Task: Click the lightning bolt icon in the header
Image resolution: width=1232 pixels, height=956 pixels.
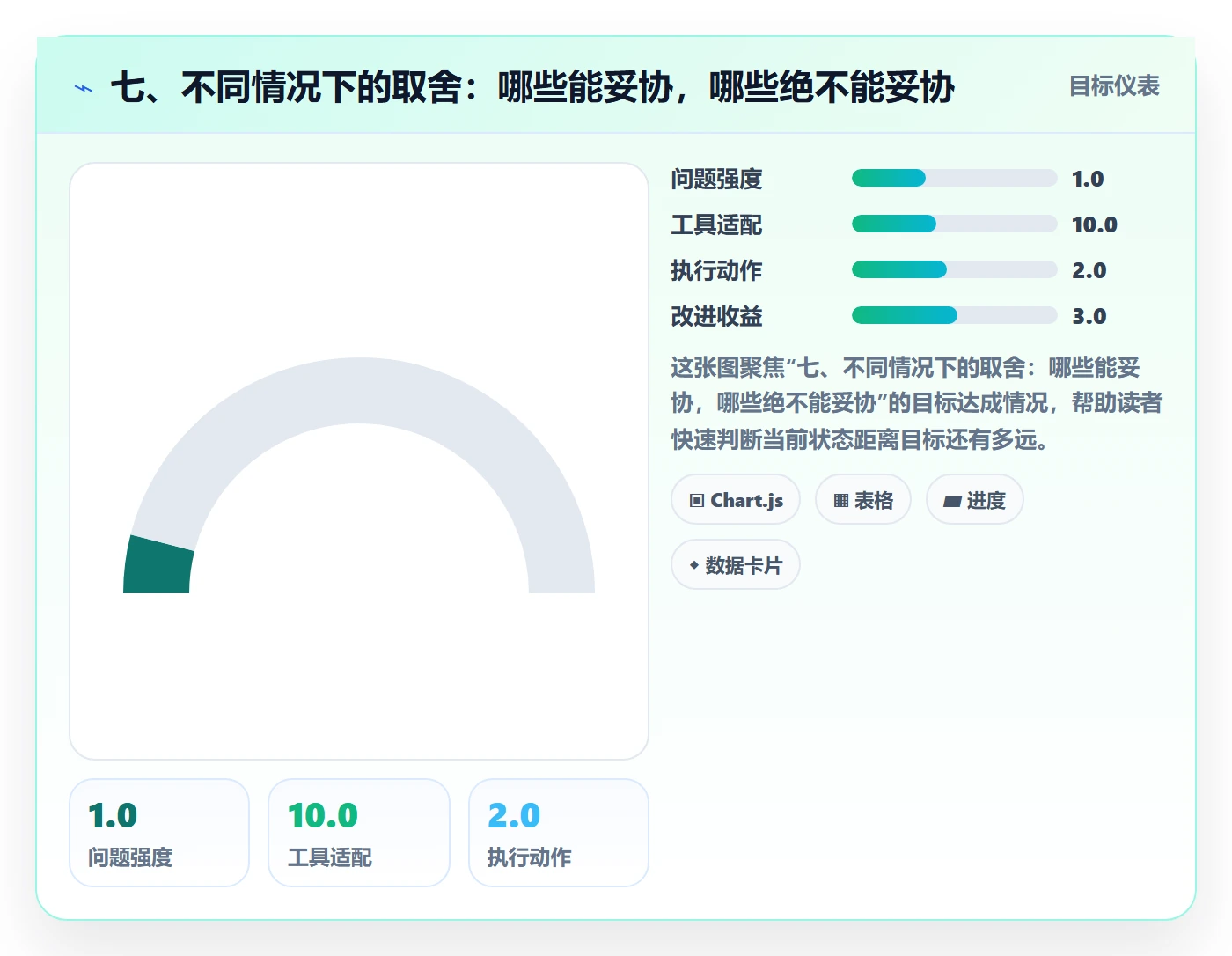Action: pos(84,88)
